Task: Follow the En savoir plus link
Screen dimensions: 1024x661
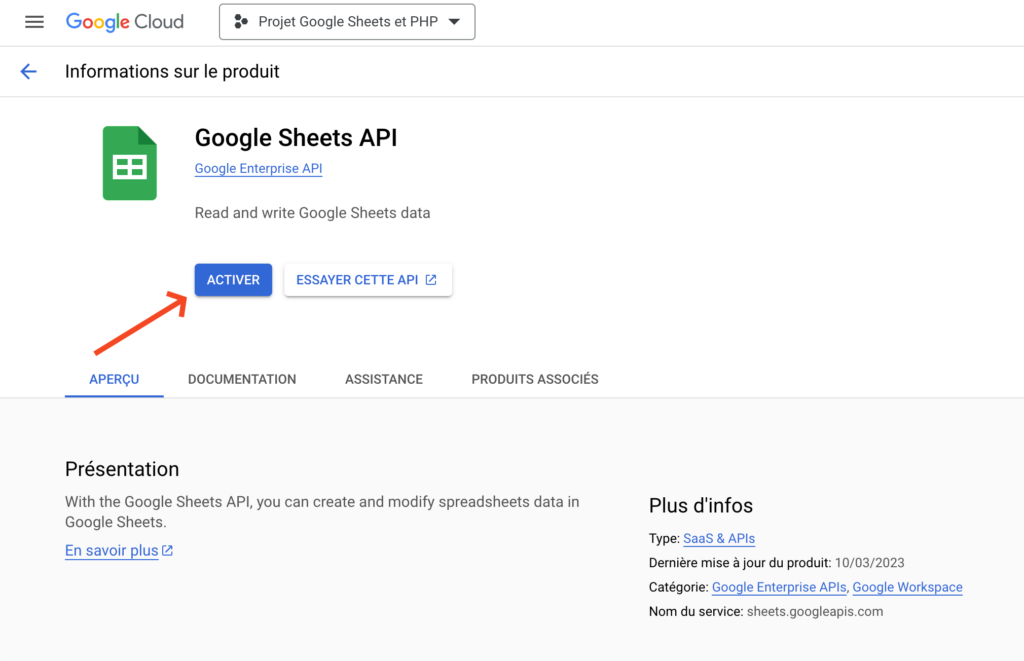Action: click(x=111, y=550)
